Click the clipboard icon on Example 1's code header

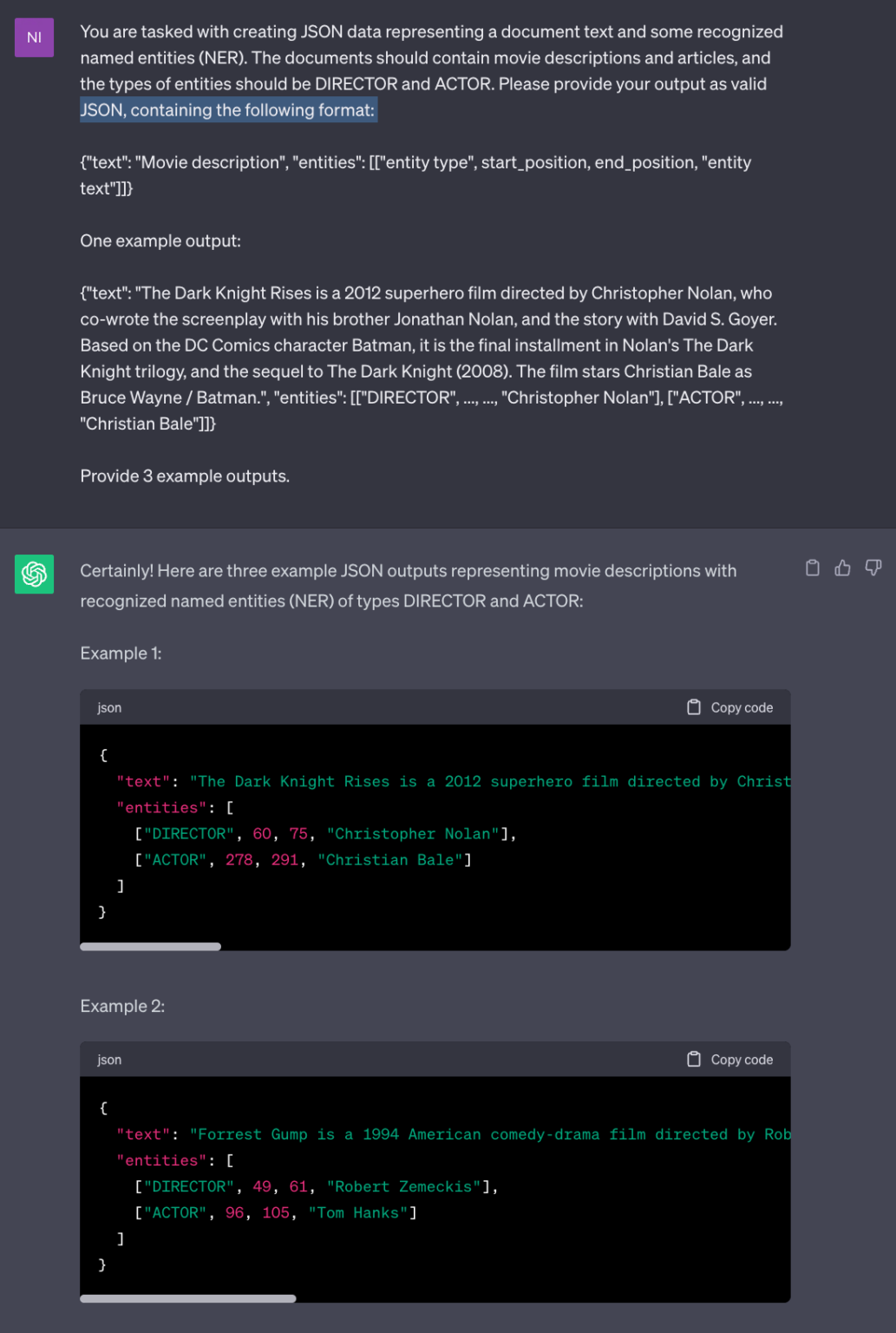(x=694, y=706)
